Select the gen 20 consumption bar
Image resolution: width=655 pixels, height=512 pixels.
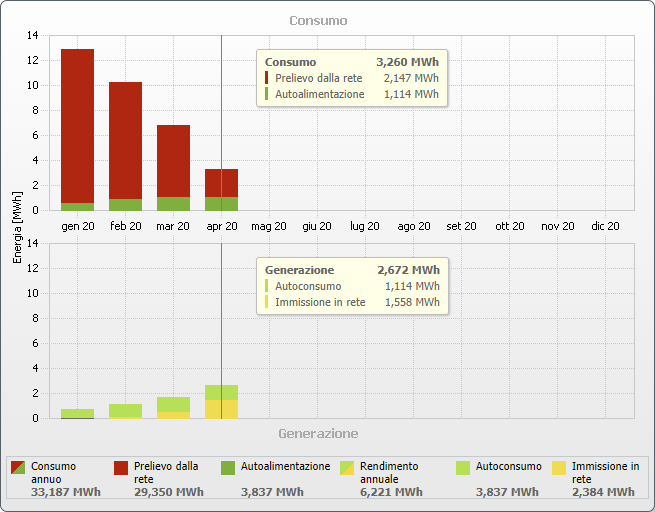77,130
